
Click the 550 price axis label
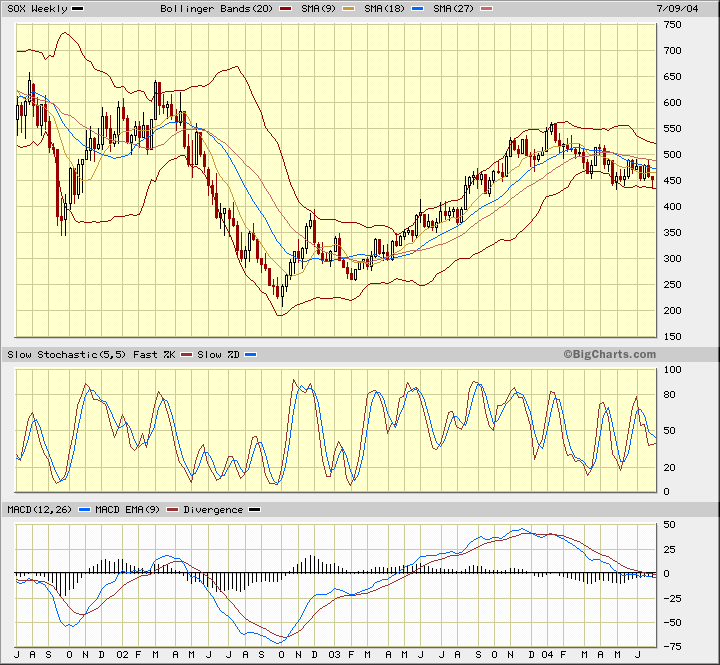tap(672, 129)
